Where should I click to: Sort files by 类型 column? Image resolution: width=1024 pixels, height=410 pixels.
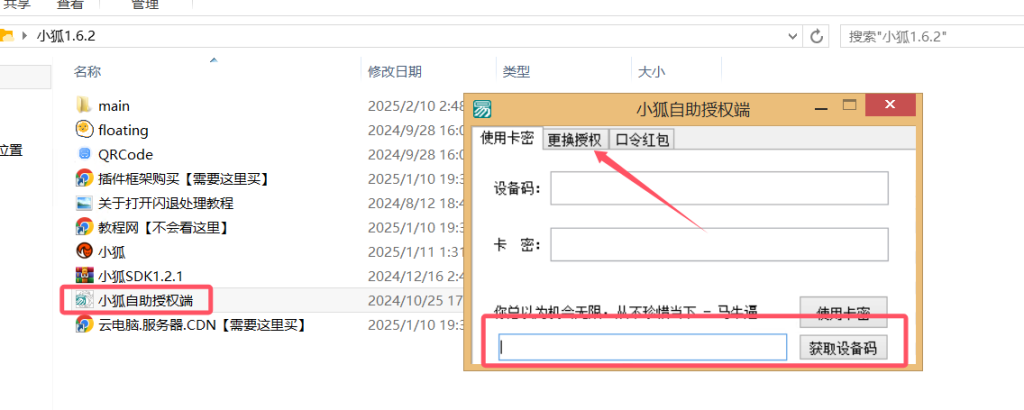[516, 72]
